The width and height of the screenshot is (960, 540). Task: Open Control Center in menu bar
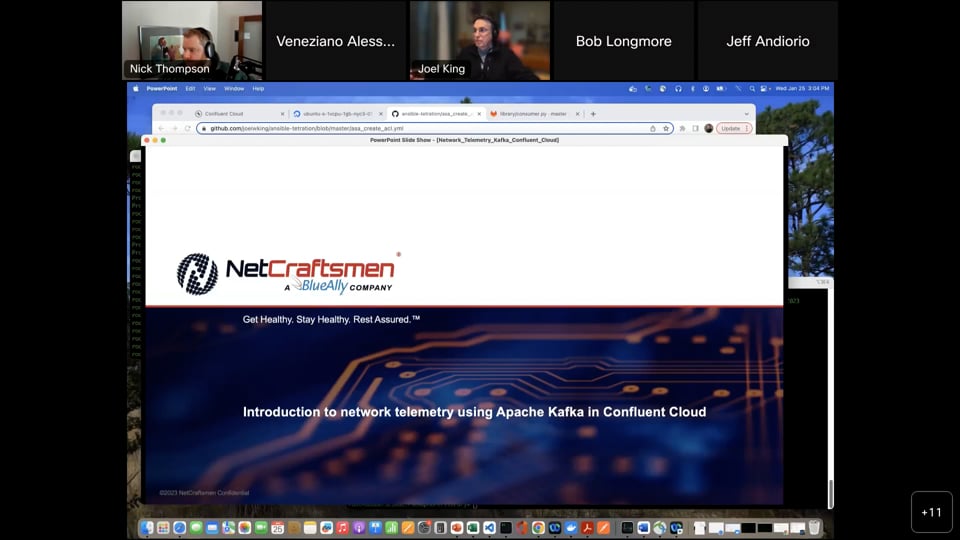tap(763, 89)
